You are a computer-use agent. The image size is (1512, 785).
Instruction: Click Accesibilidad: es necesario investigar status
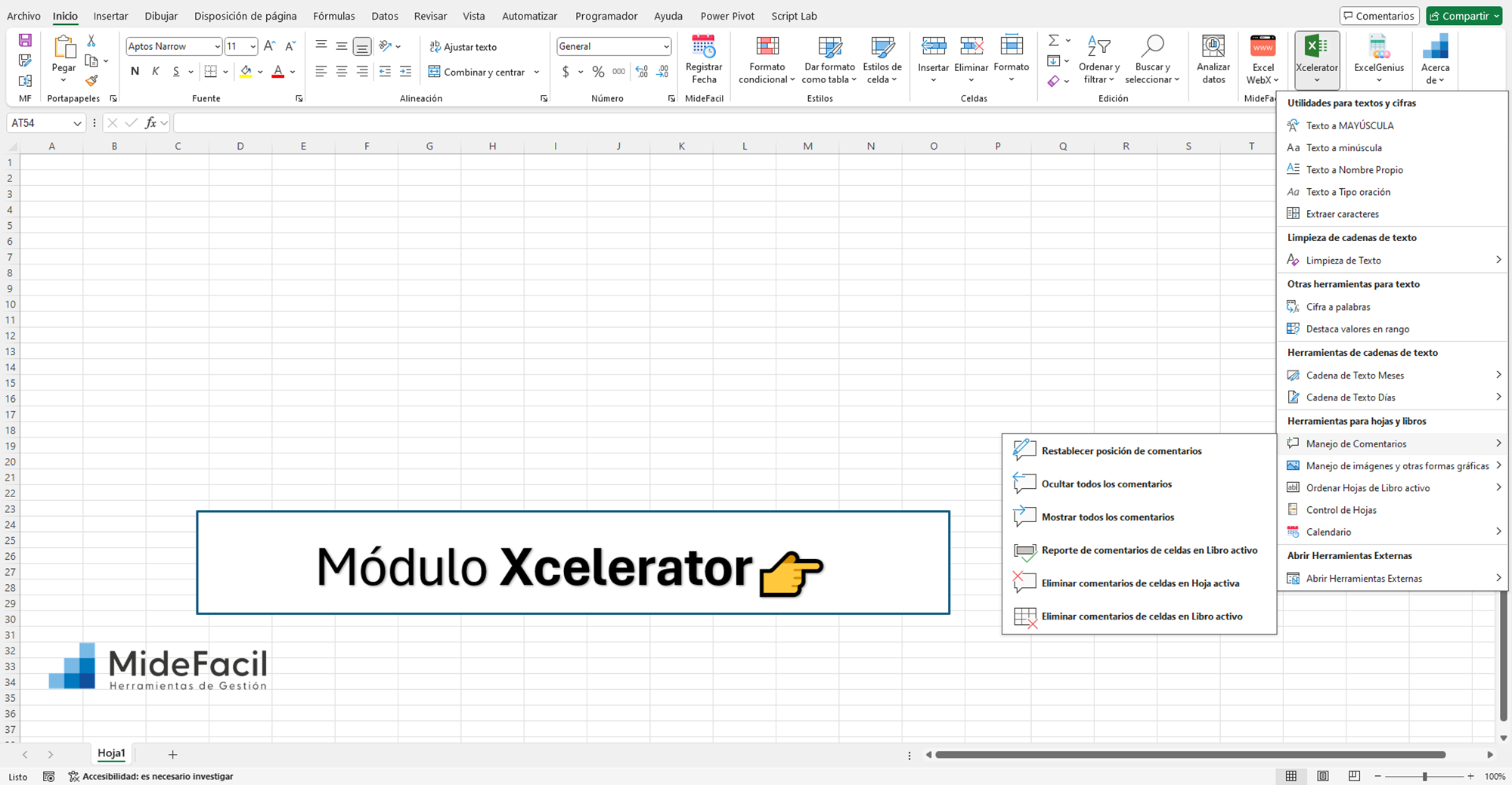[x=150, y=776]
